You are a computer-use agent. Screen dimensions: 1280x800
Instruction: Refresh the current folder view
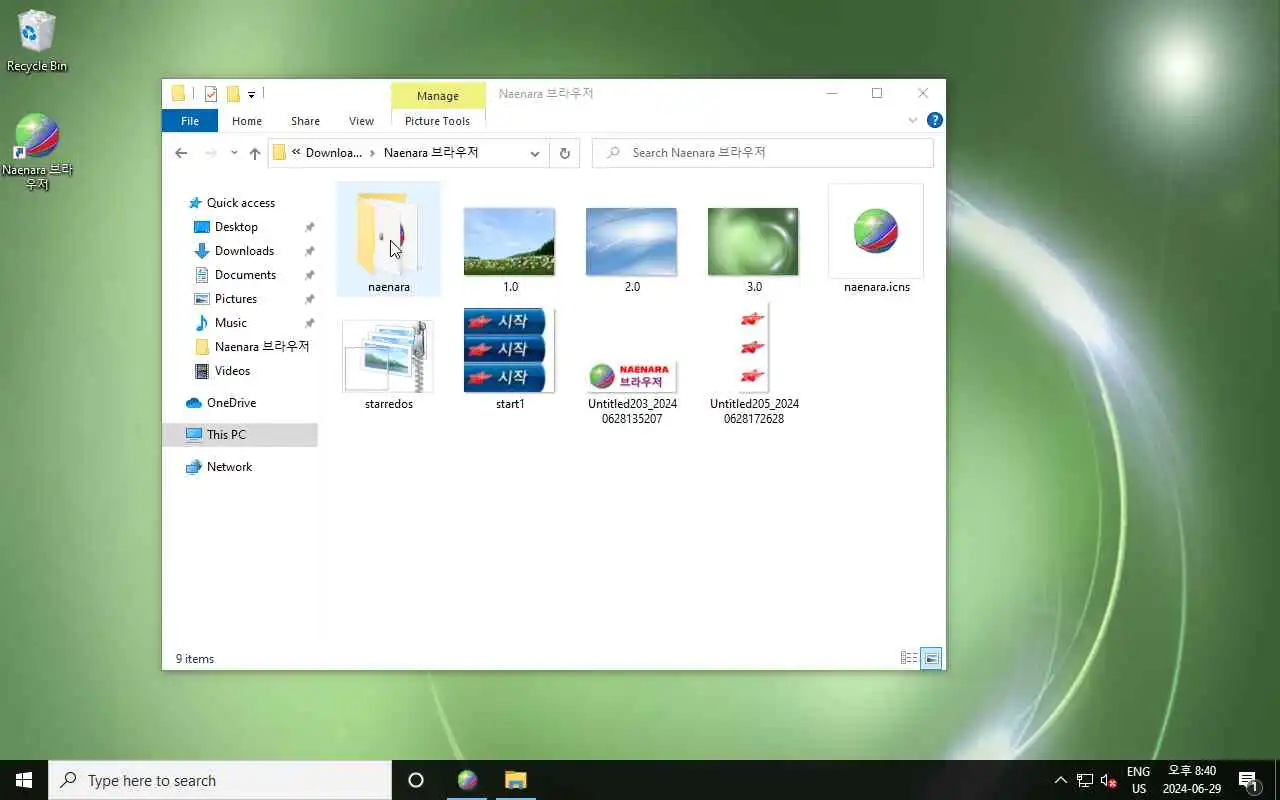565,153
